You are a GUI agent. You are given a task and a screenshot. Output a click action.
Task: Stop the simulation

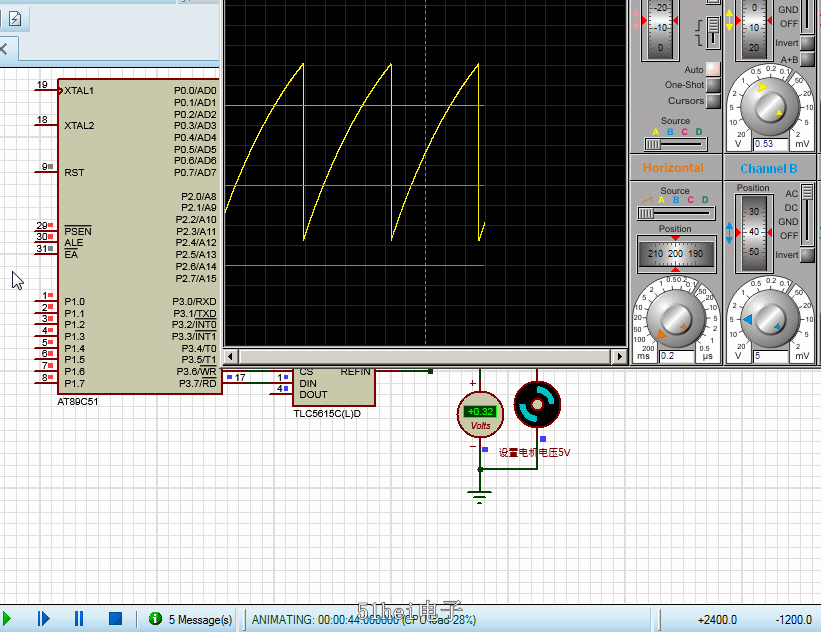[x=115, y=619]
